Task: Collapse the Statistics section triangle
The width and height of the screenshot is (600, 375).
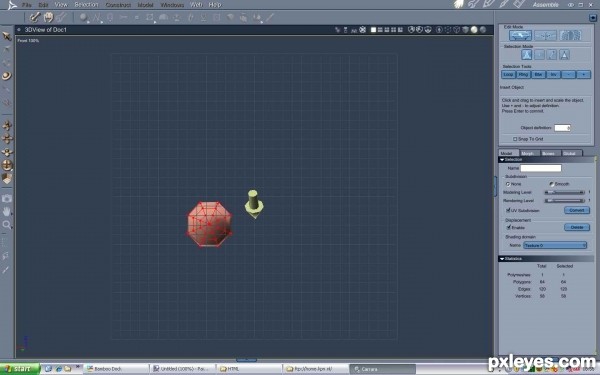Action: tap(502, 259)
